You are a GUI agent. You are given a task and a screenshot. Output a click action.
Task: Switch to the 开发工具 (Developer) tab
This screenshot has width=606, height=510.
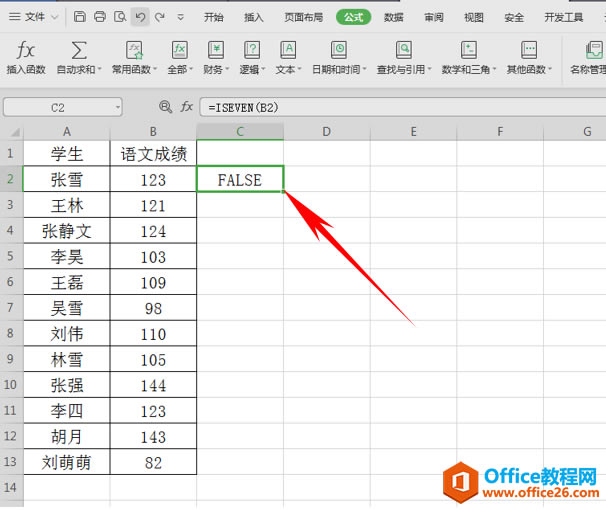(563, 17)
